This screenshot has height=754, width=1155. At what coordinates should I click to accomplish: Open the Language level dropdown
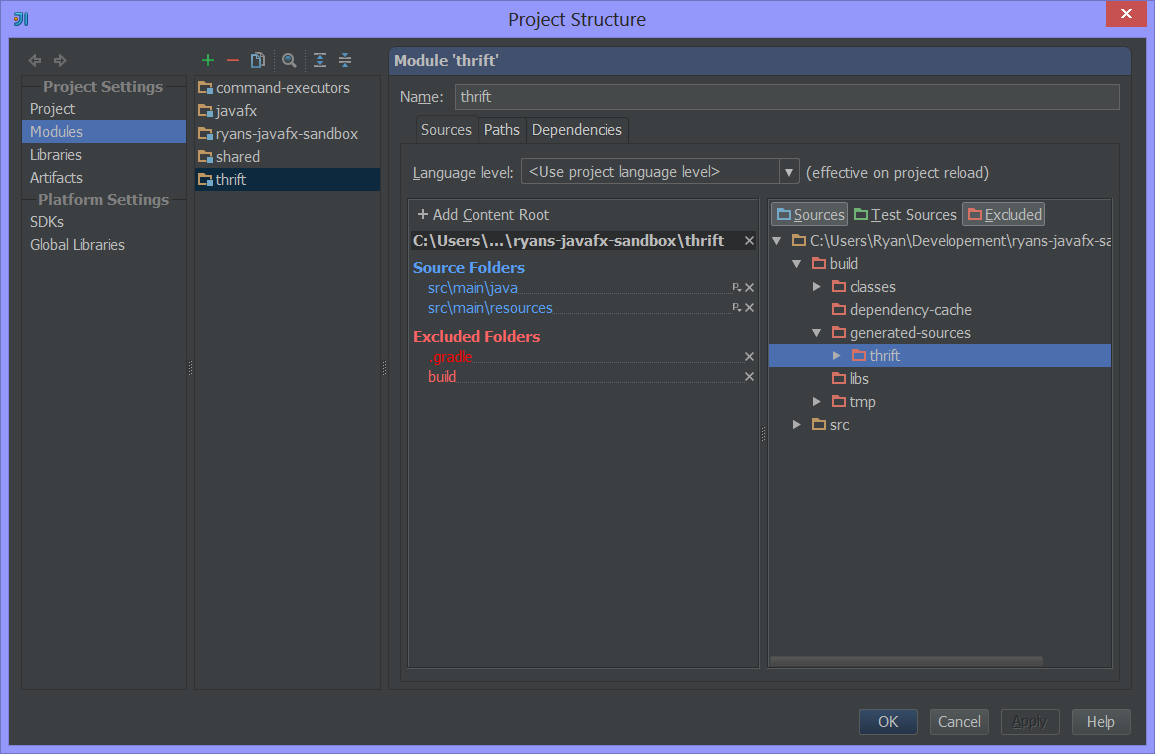788,172
